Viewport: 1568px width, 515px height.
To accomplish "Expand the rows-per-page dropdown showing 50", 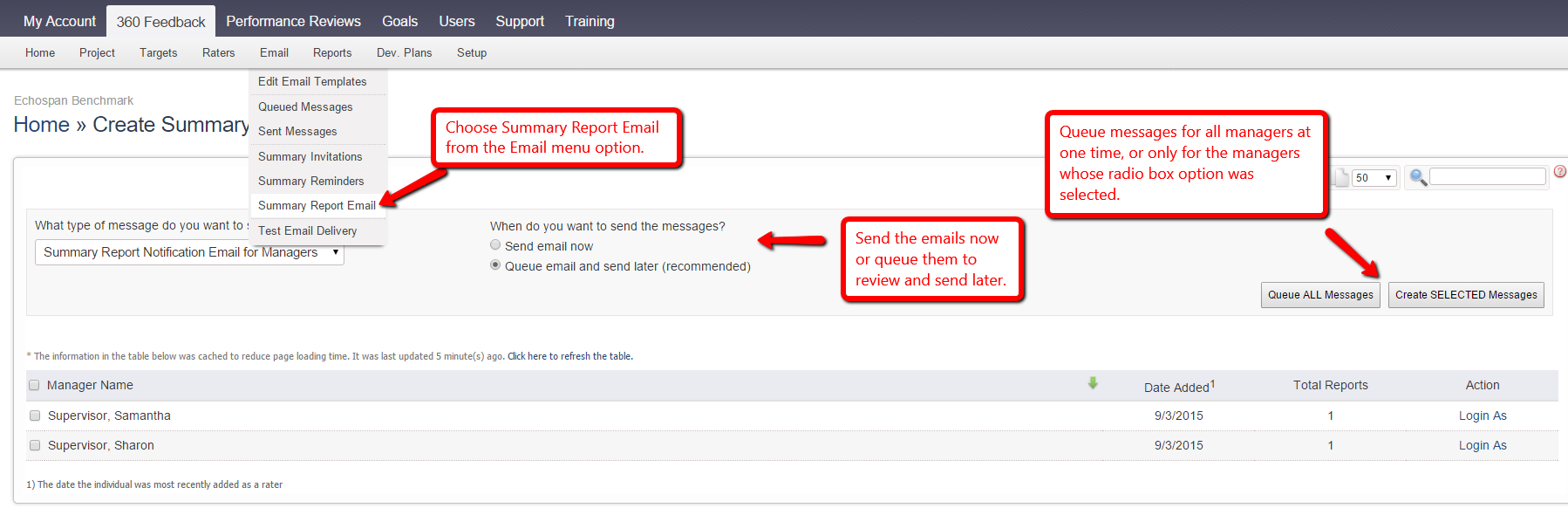I will coord(1375,177).
